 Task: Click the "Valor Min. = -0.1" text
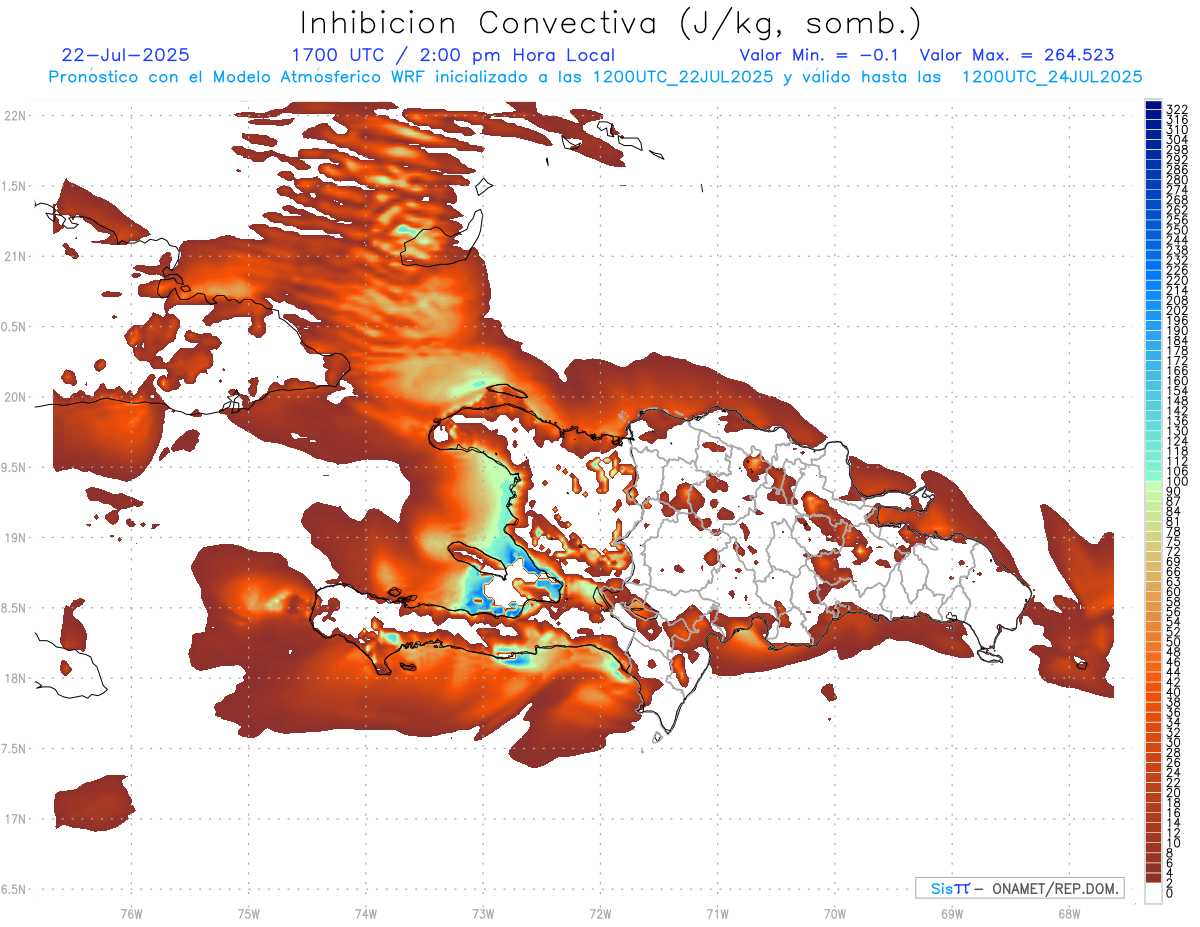tap(825, 55)
